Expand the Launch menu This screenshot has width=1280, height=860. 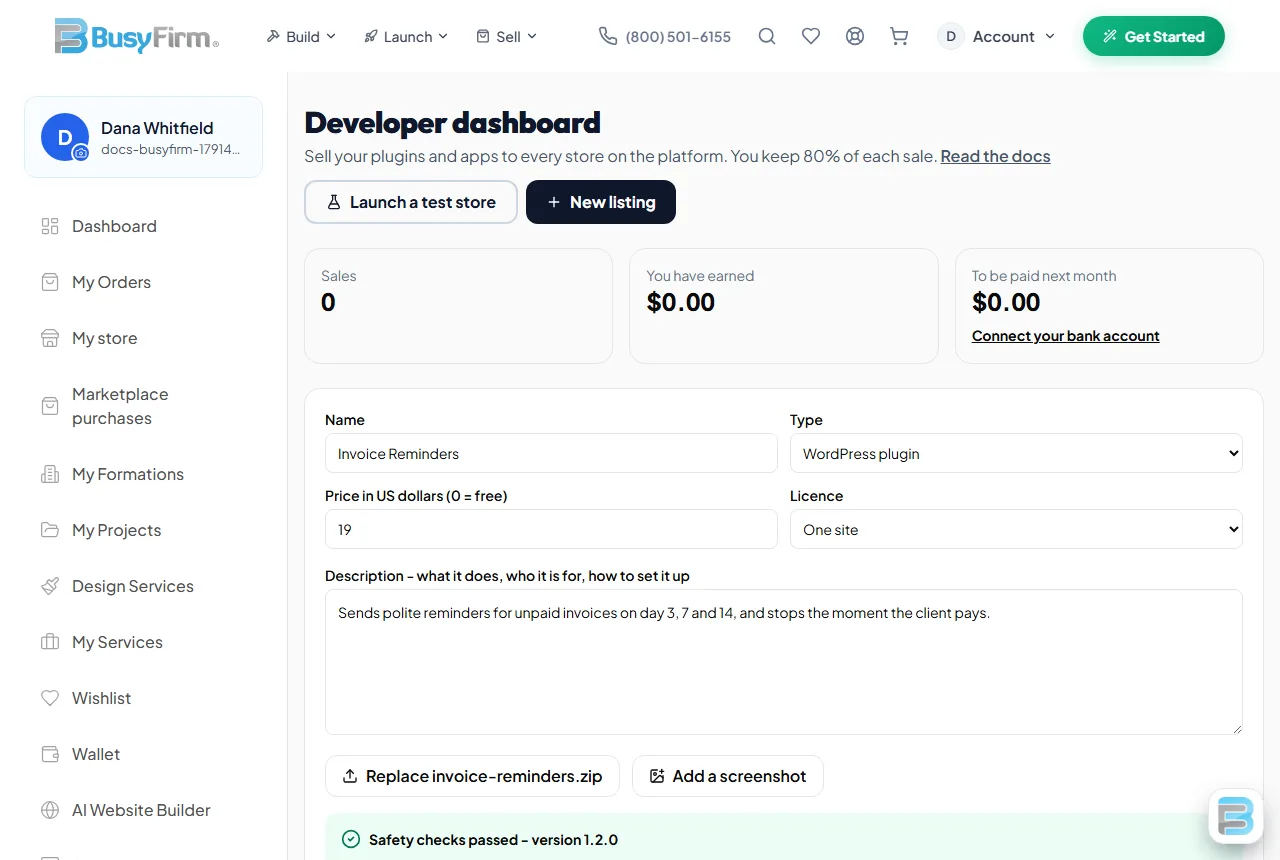click(406, 36)
